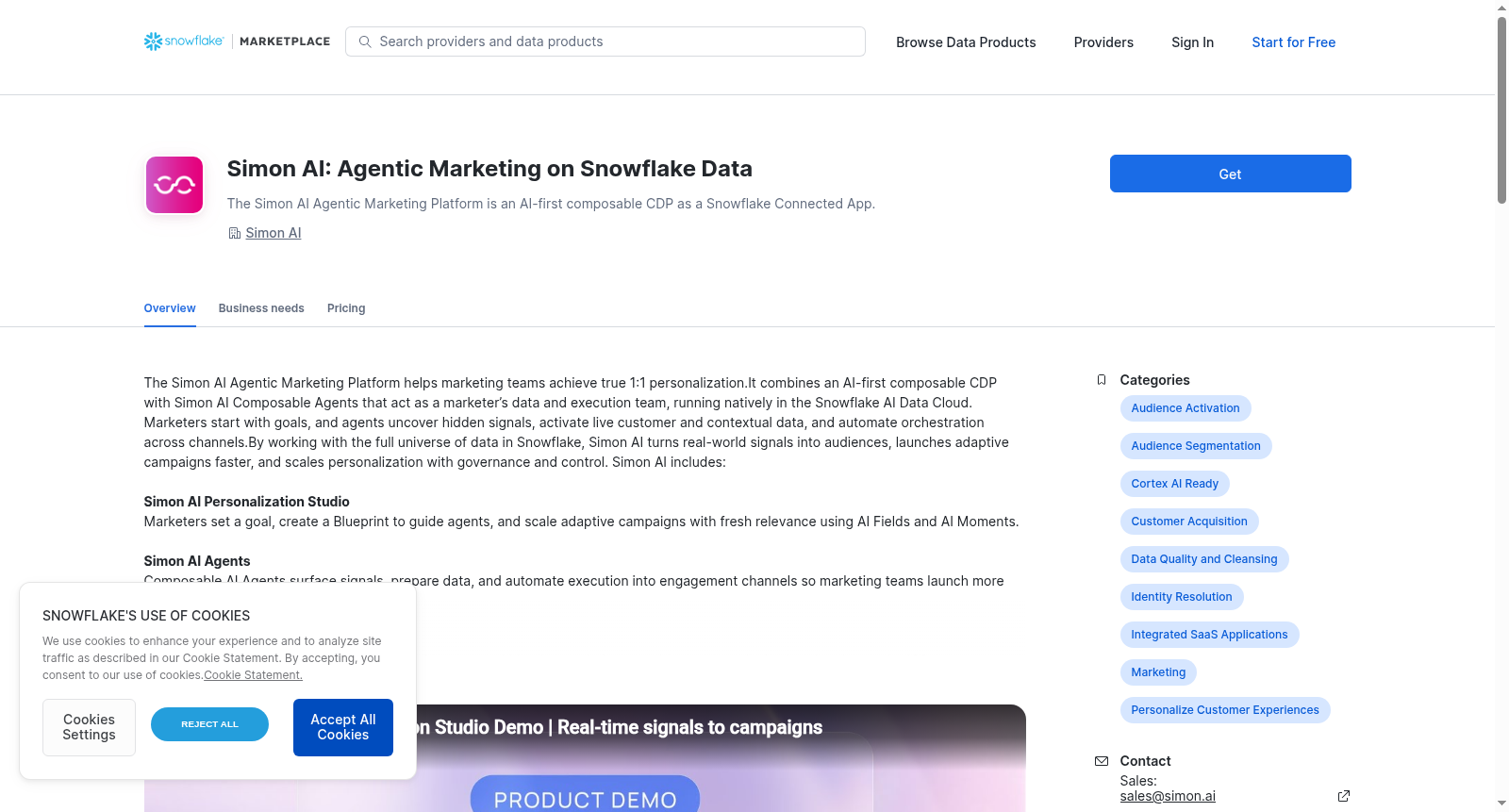Click the "Simon AI Agents" heading
The height and width of the screenshot is (812, 1509).
click(197, 561)
